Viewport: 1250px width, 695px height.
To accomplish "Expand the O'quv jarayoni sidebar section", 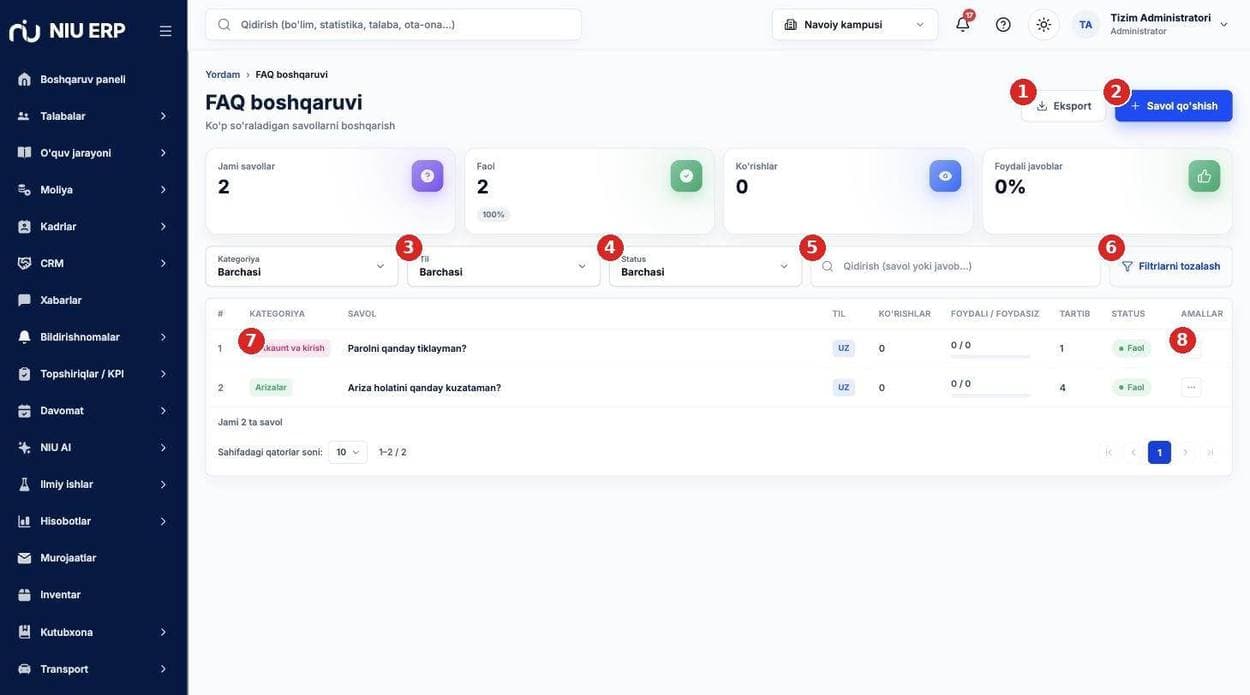I will click(94, 153).
